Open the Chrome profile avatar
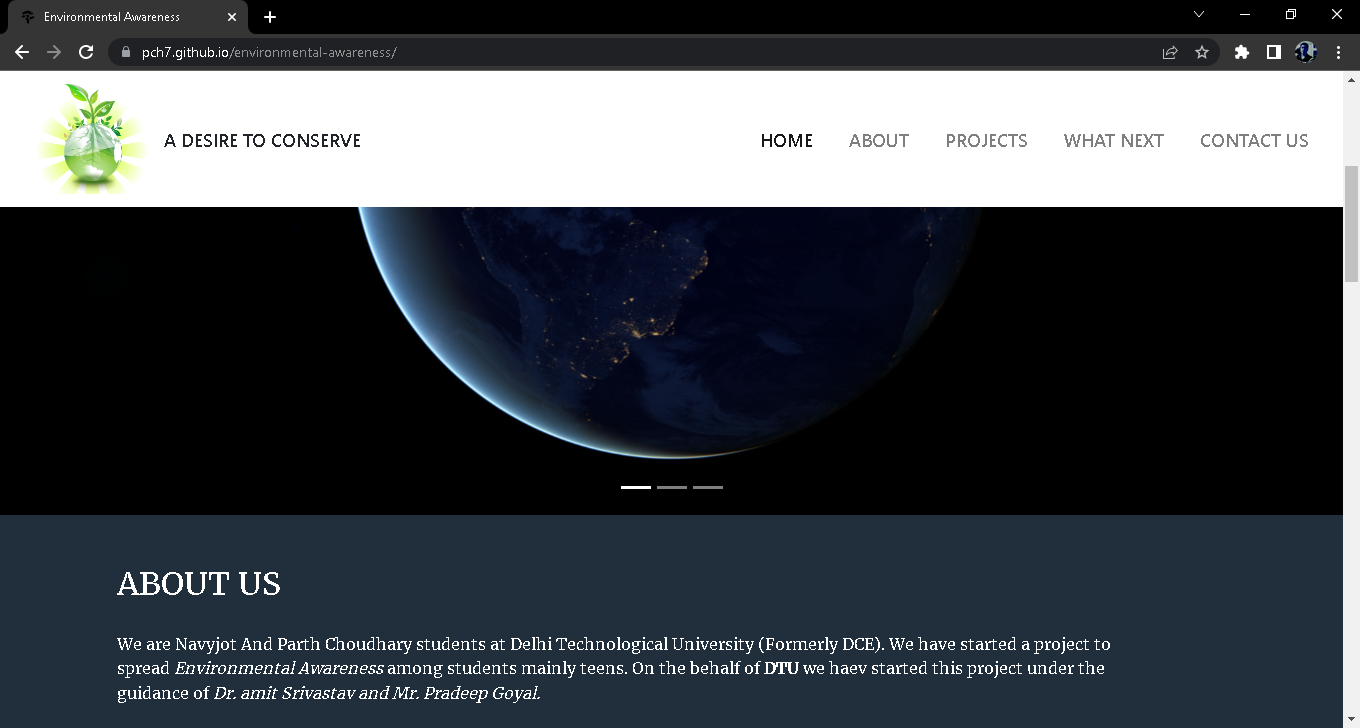The height and width of the screenshot is (728, 1360). point(1306,52)
